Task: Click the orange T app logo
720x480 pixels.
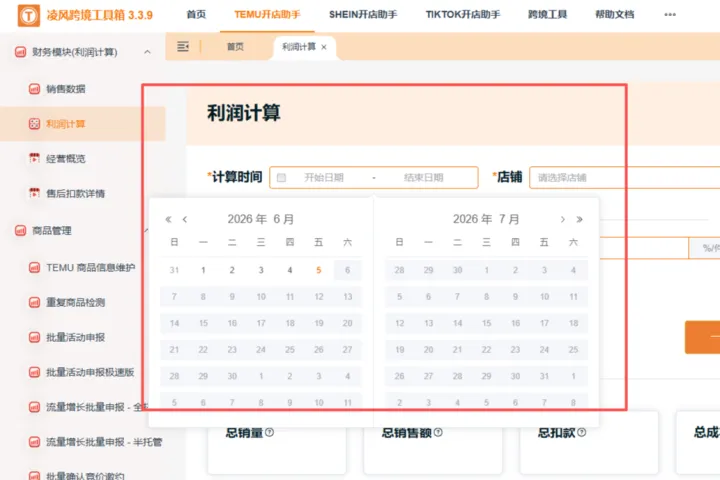Action: pyautogui.click(x=28, y=16)
